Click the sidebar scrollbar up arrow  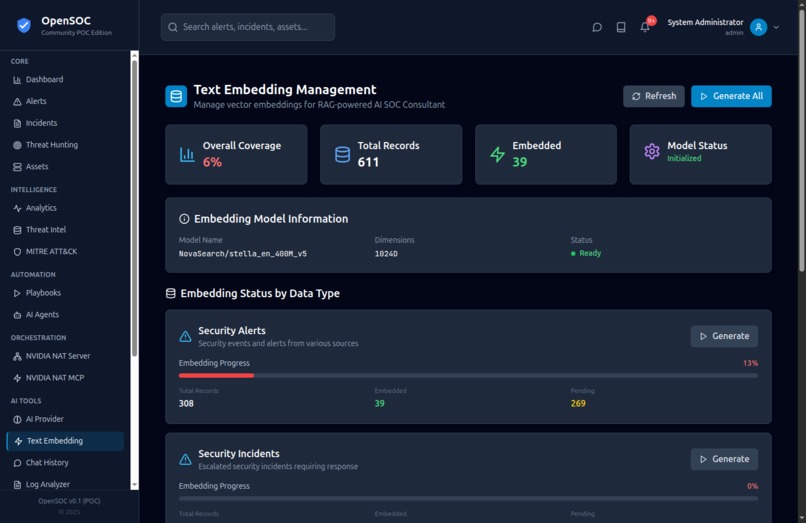134,55
